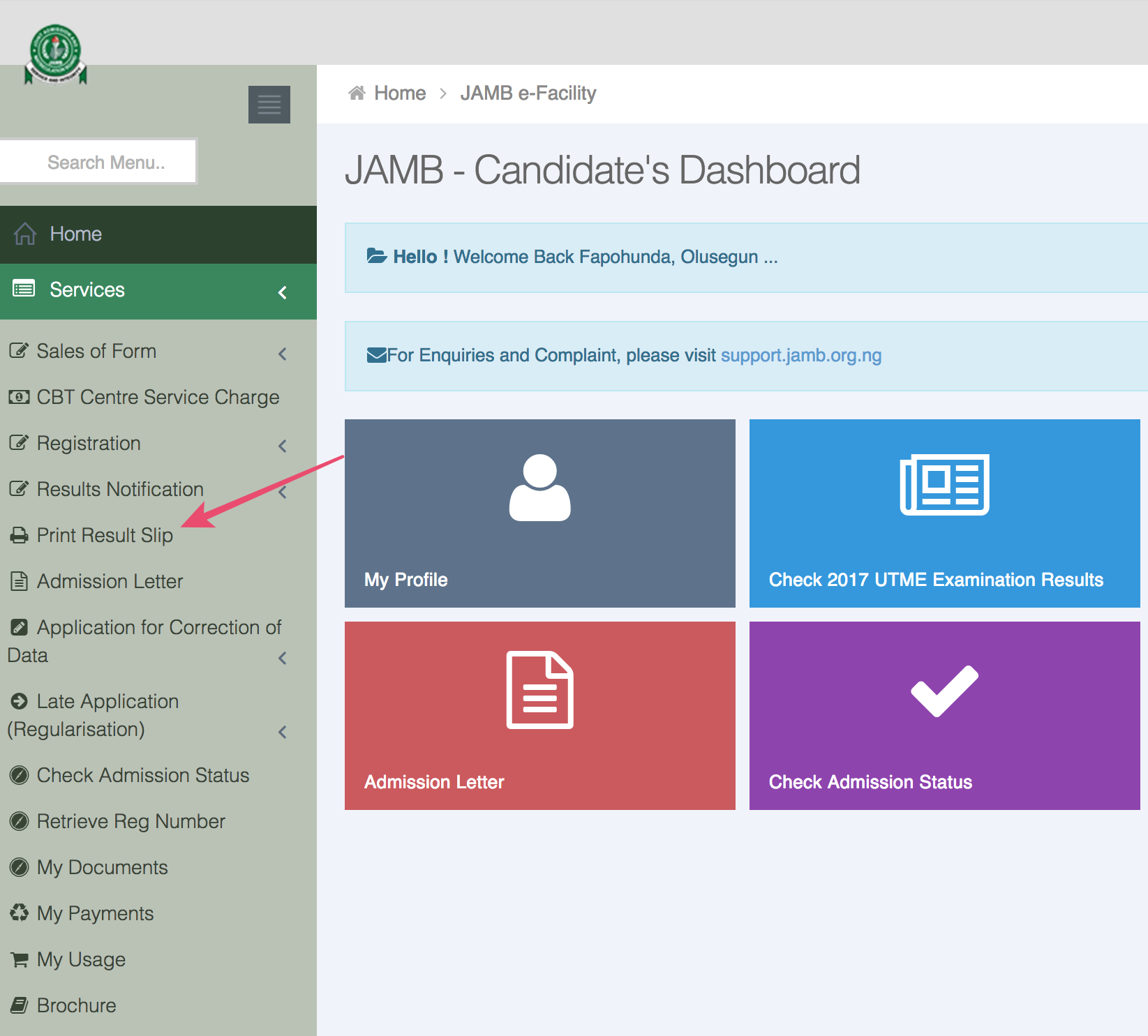This screenshot has width=1148, height=1036.
Task: Open the Retrieve Reg Number menu item
Action: pyautogui.click(x=131, y=821)
